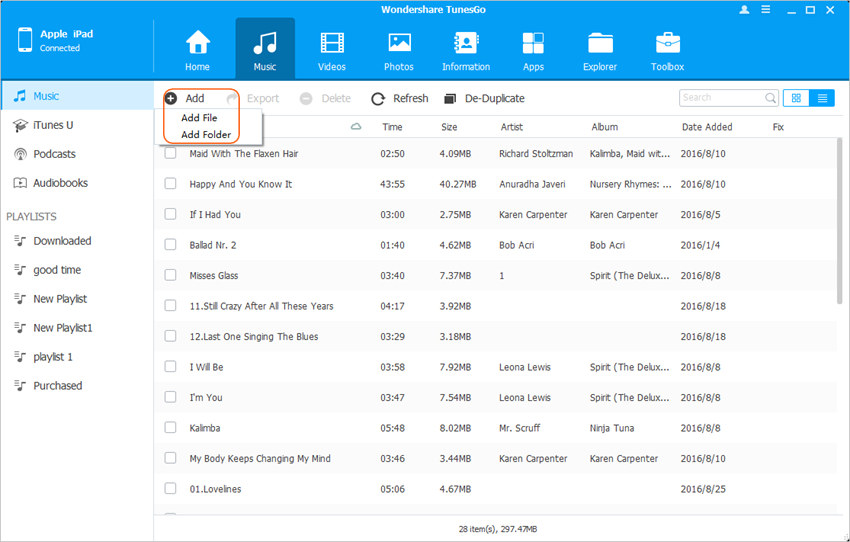Open the Apps section icon
850x542 pixels.
coord(533,44)
